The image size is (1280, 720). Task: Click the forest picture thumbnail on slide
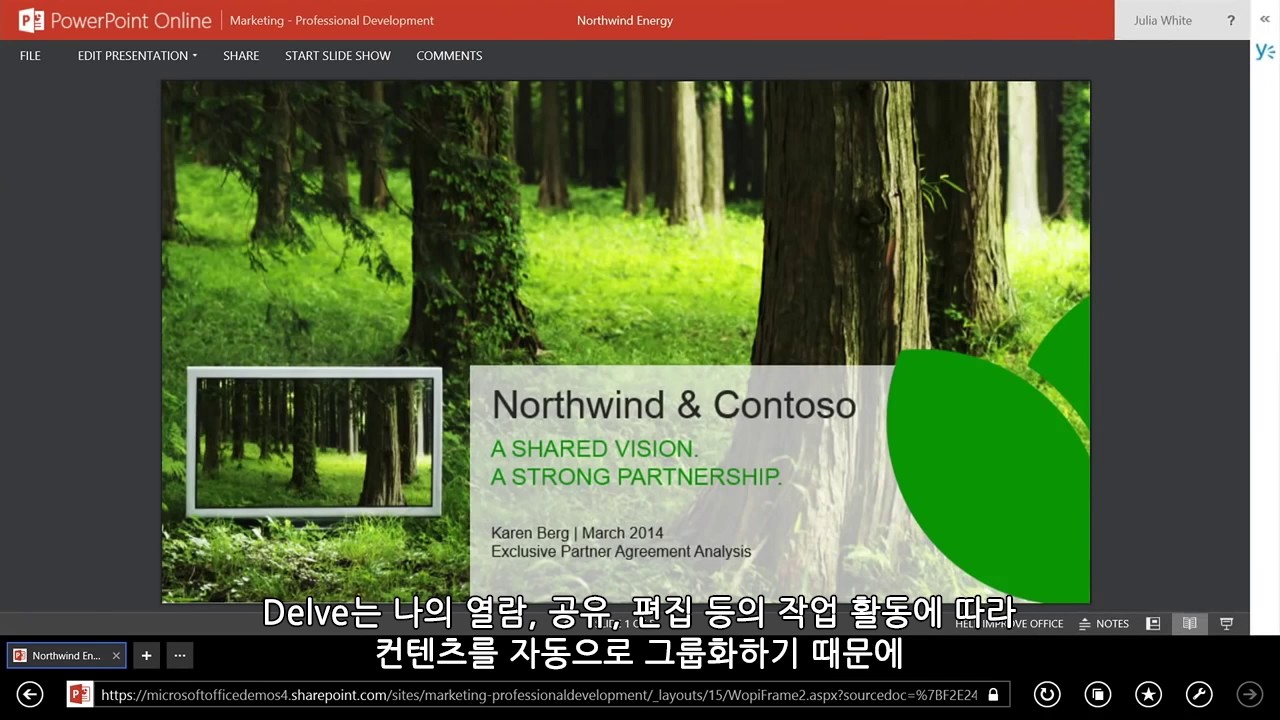tap(315, 442)
